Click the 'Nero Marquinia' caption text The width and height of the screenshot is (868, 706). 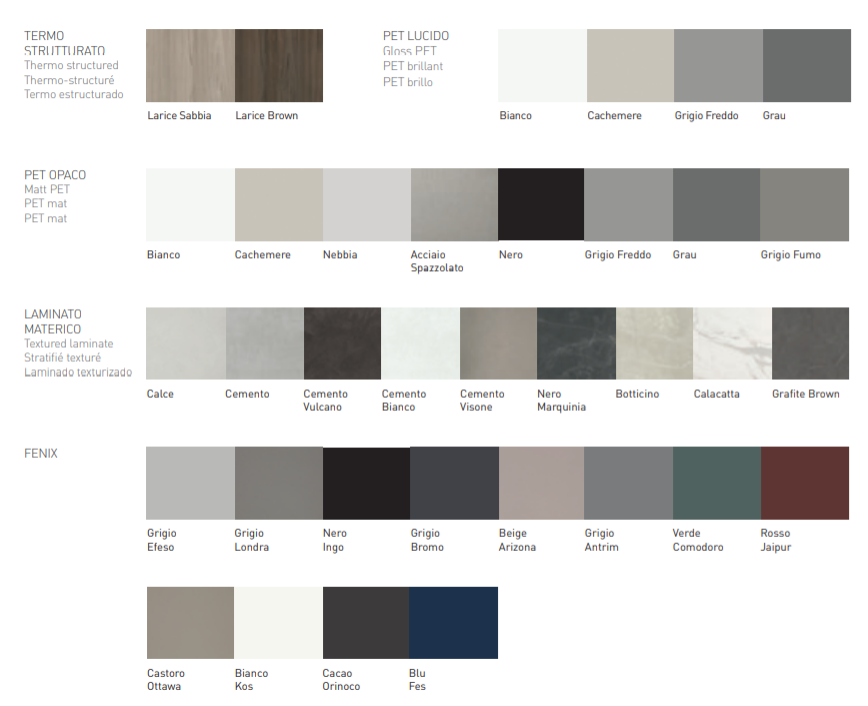tap(561, 400)
